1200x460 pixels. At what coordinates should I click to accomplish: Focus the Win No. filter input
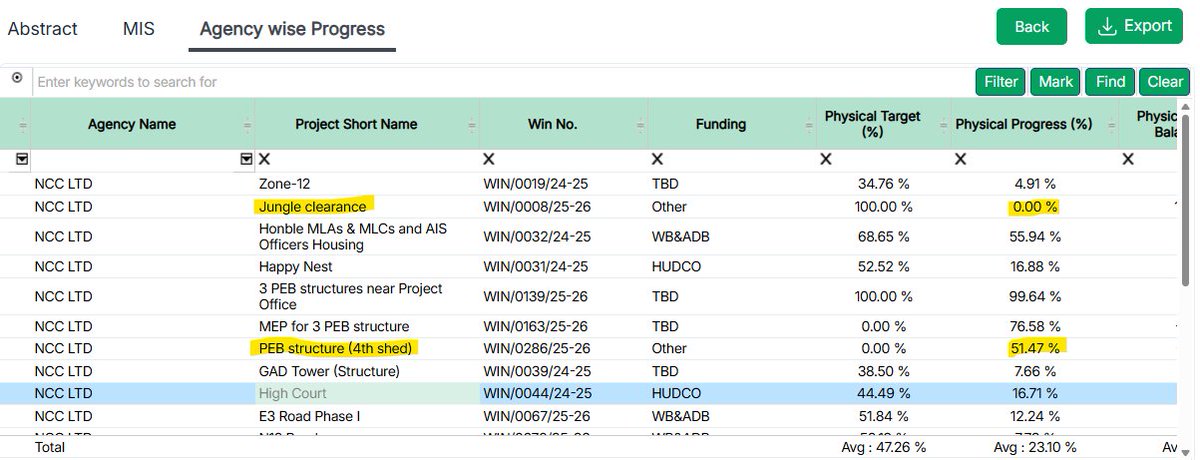click(571, 159)
